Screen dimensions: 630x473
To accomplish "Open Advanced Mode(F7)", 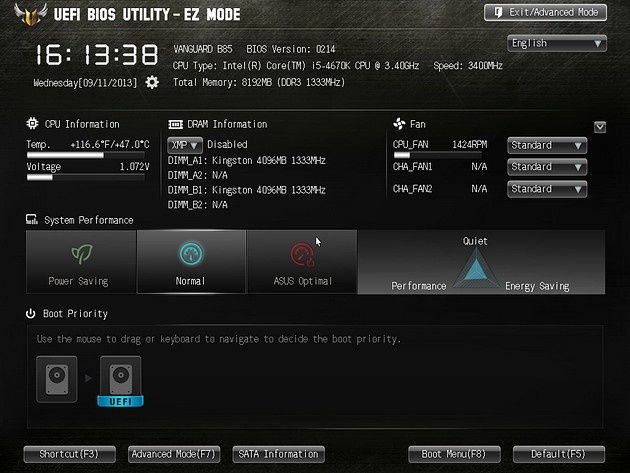I will click(x=174, y=454).
